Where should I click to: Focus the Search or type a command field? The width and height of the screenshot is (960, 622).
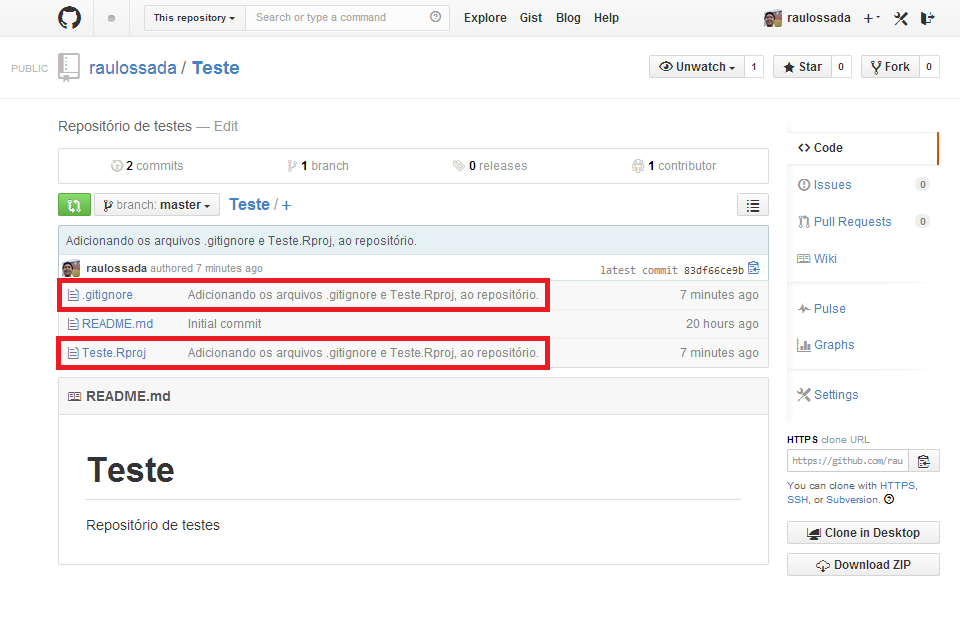point(347,18)
